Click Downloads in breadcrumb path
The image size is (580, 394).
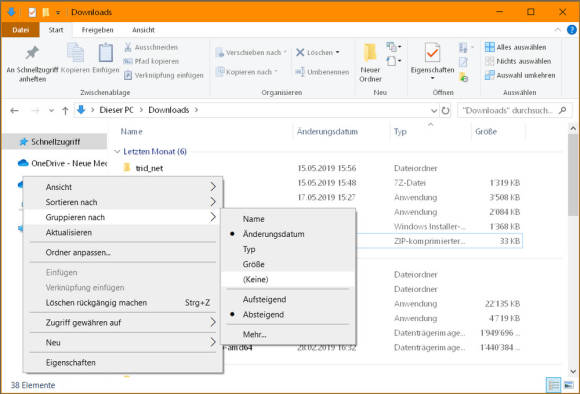click(169, 110)
